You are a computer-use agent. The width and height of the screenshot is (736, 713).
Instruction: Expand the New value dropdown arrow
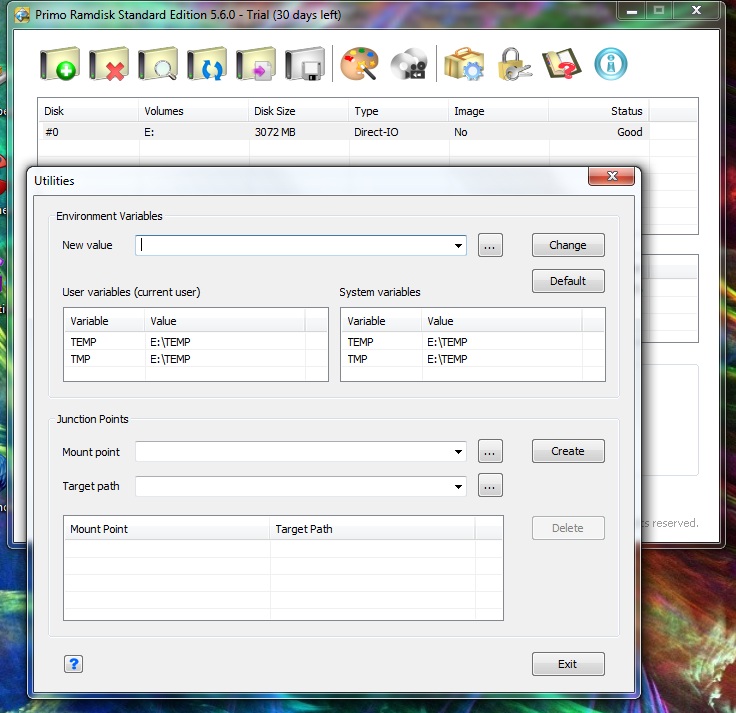[x=458, y=245]
